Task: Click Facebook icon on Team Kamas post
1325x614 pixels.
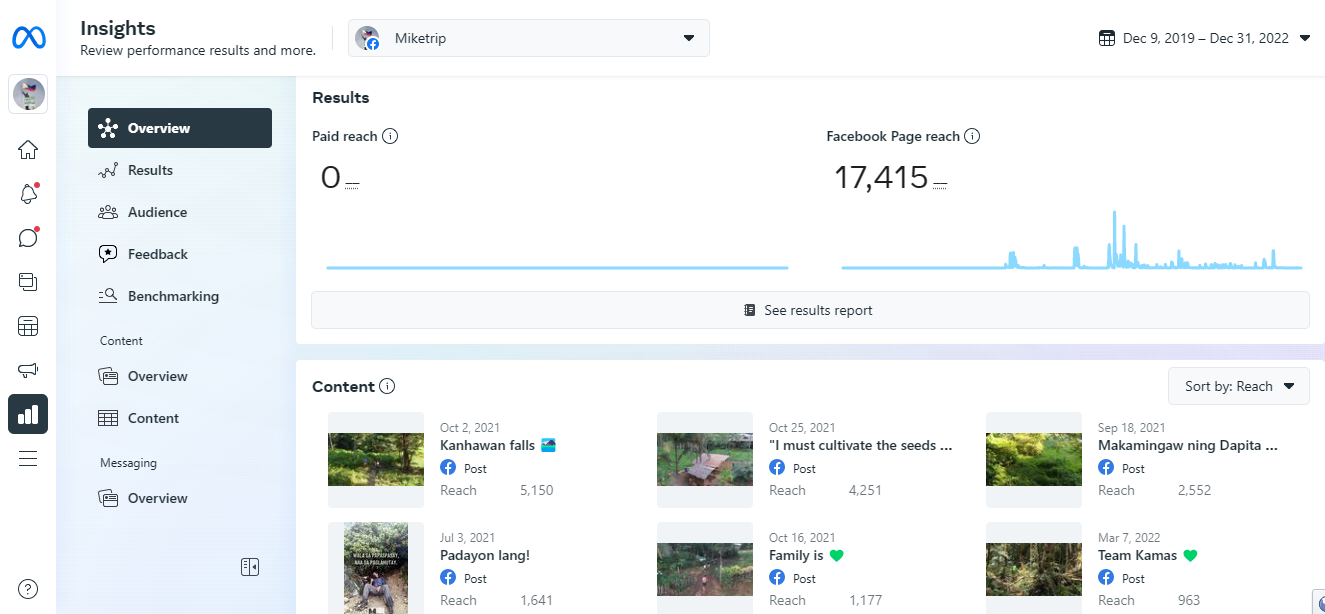Action: coord(1106,578)
